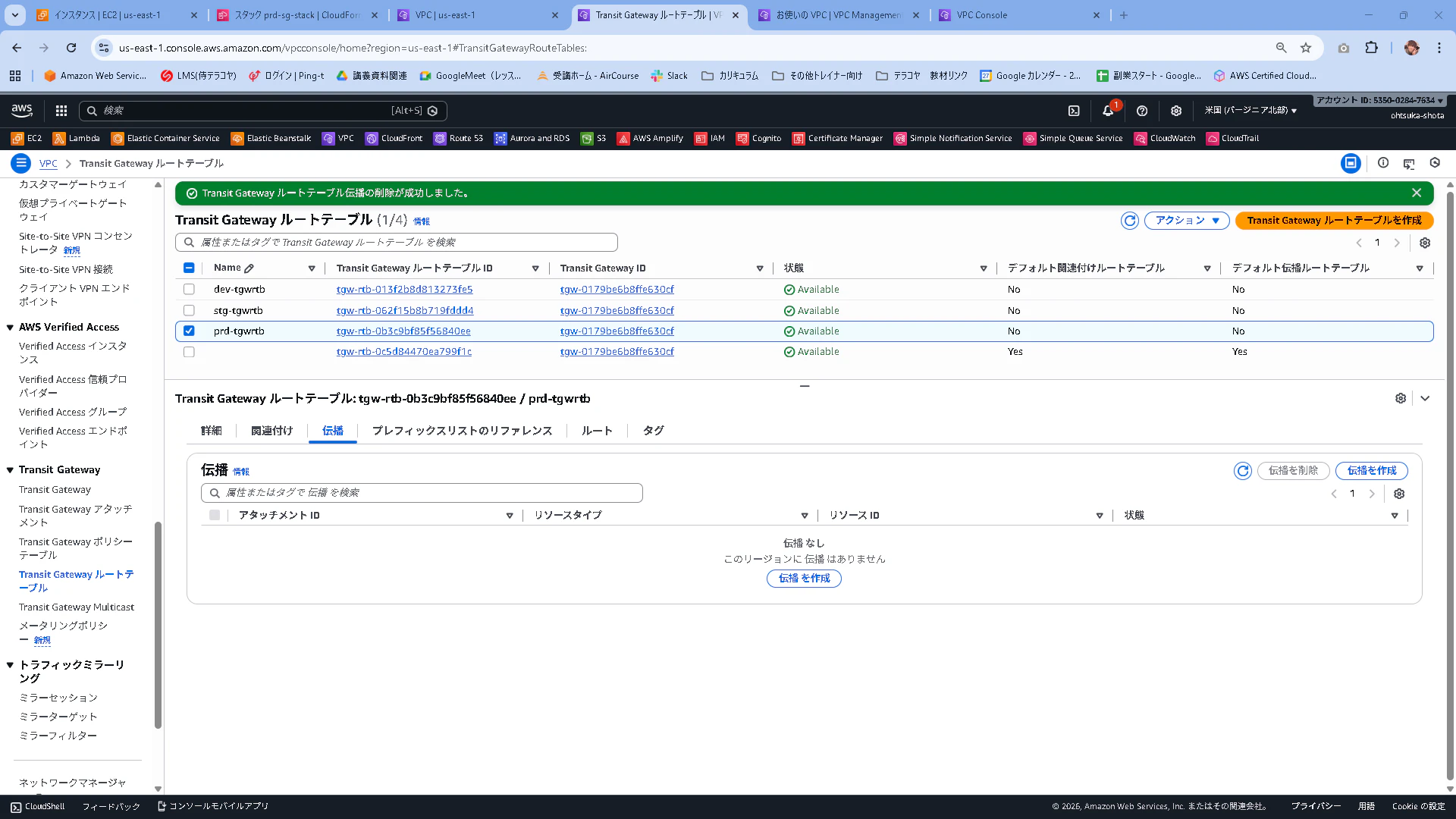Click the info panel icon in breadcrumb bar
The height and width of the screenshot is (819, 1456).
(x=1383, y=163)
